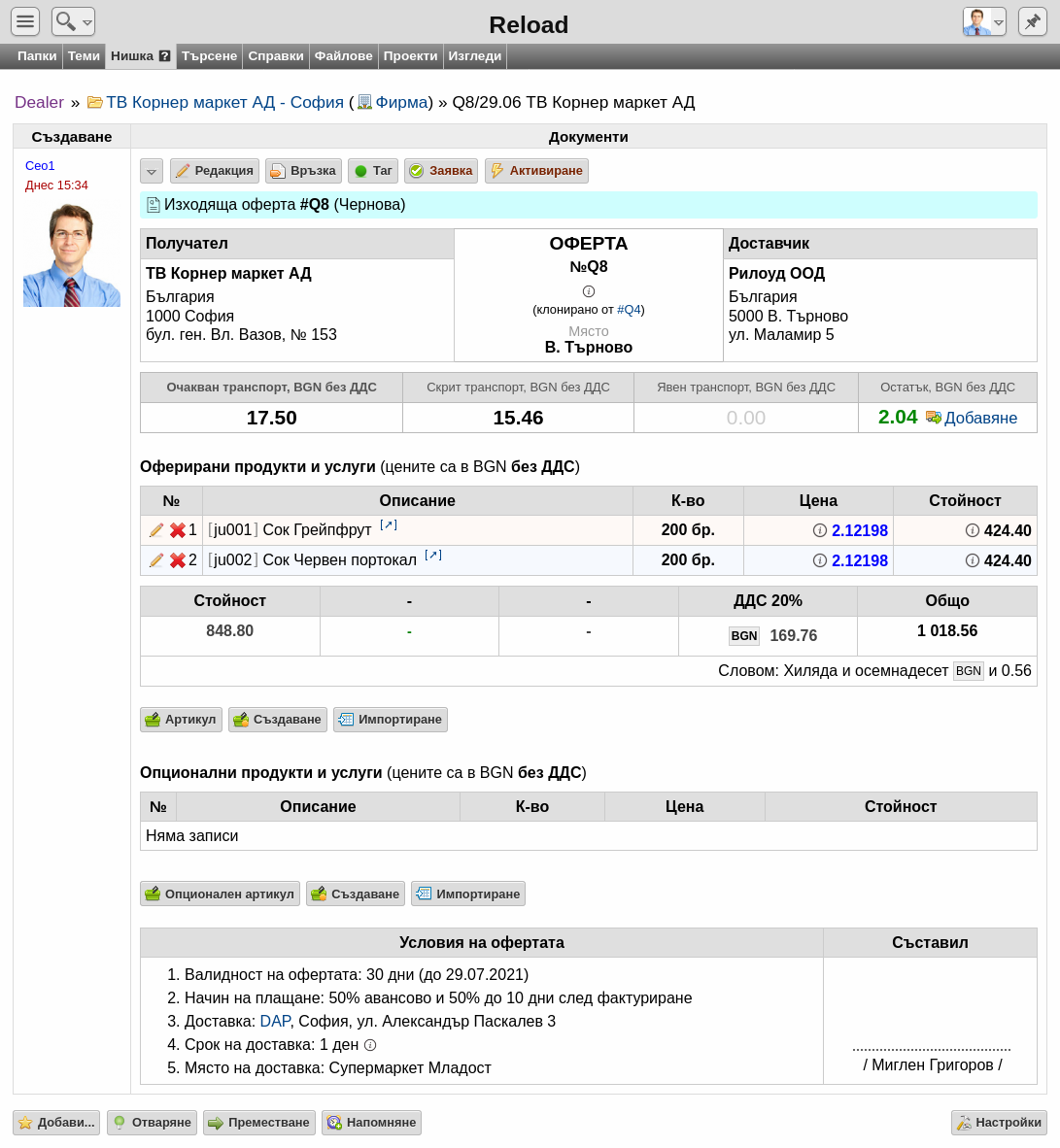Screen dimensions: 1060x1148
Task: Click the Добавяне transport link
Action: click(972, 418)
